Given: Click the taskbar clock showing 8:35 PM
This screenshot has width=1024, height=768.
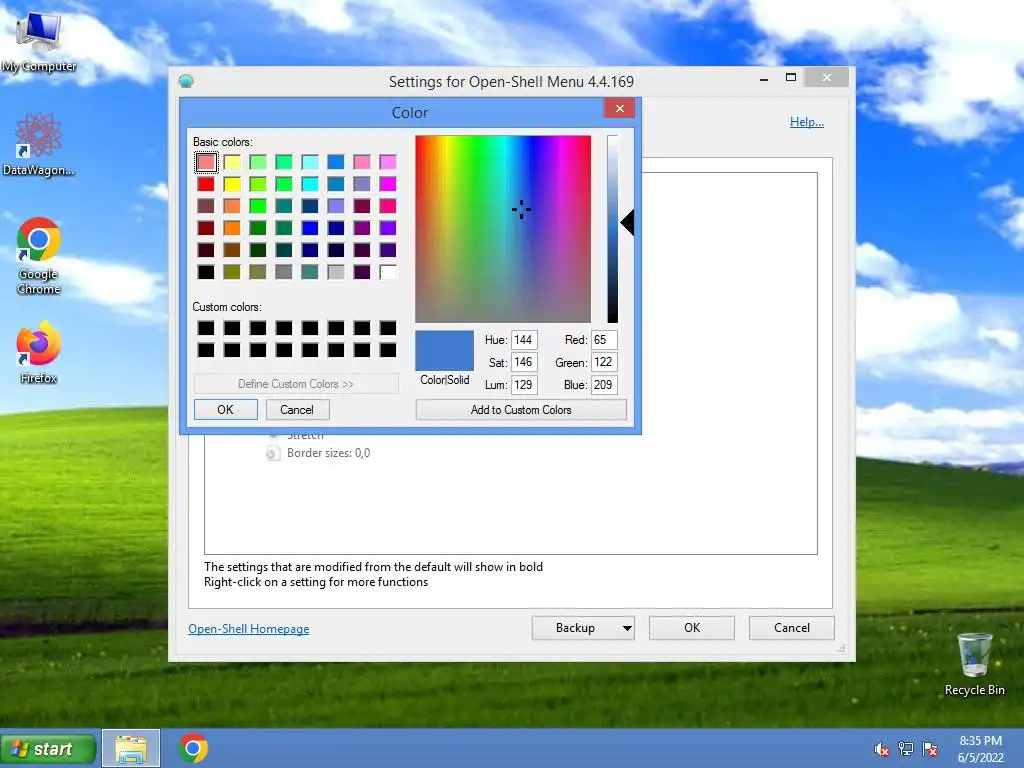Looking at the screenshot, I should pos(980,749).
